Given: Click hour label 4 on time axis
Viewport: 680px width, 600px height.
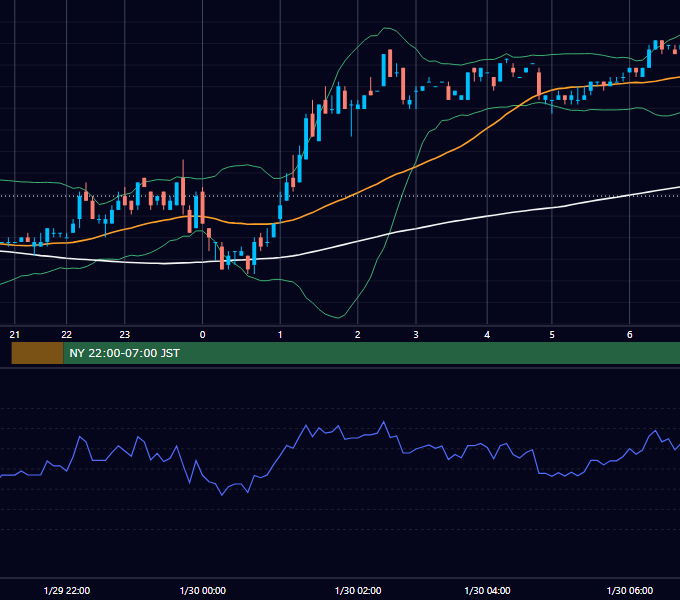Looking at the screenshot, I should tap(487, 335).
